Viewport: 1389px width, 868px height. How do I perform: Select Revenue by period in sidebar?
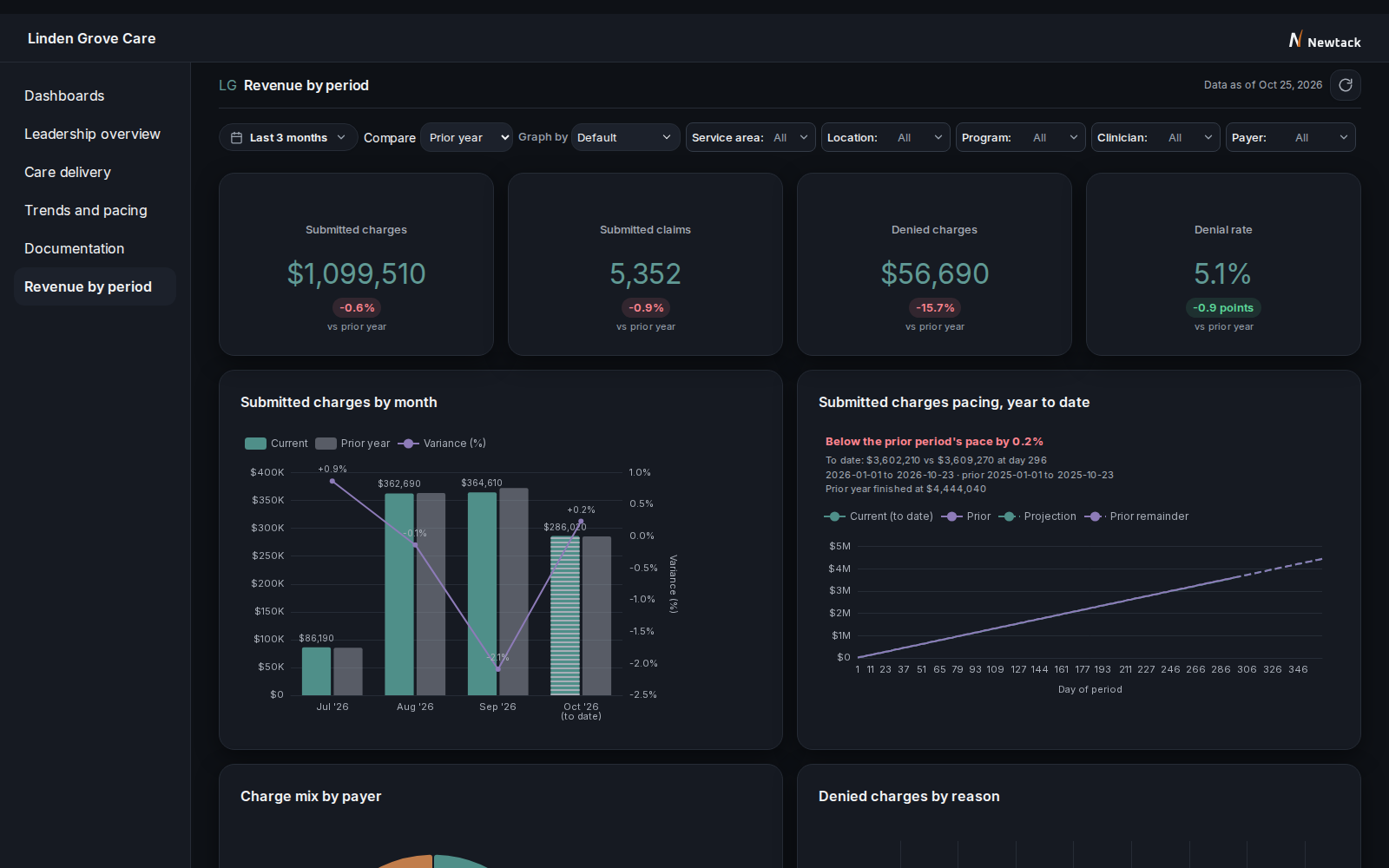[95, 286]
